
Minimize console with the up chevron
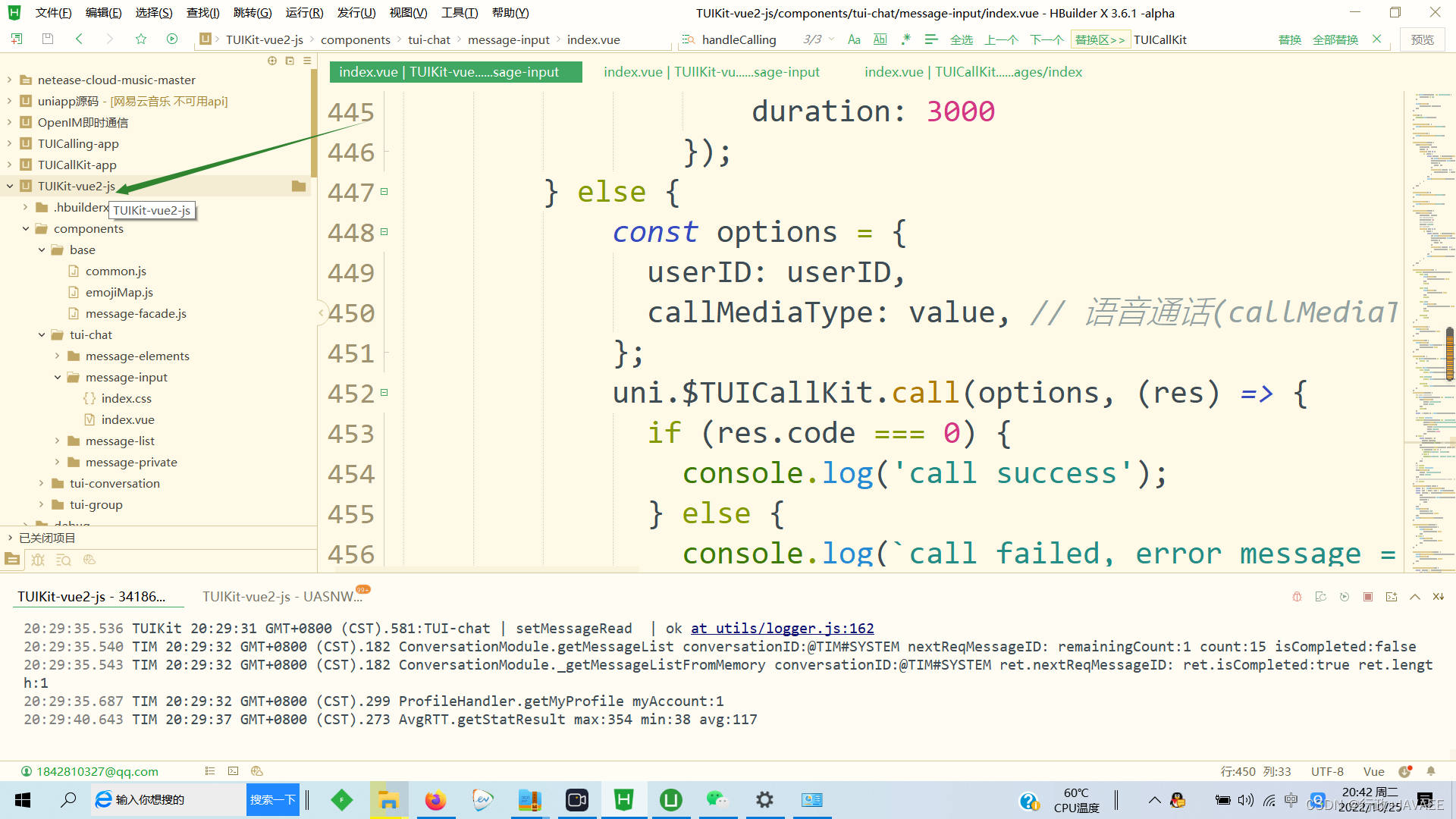click(x=1415, y=597)
